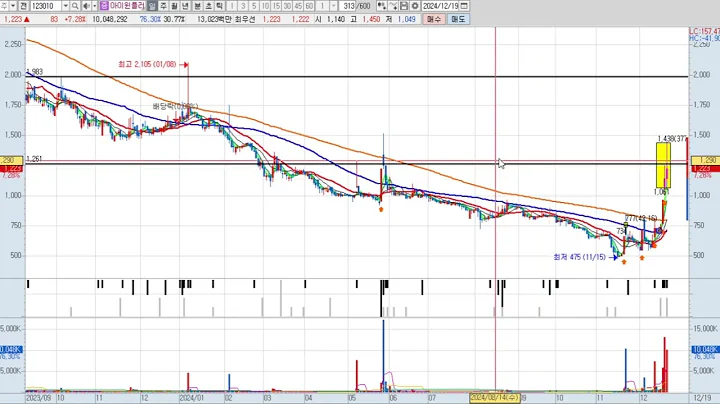The width and height of the screenshot is (720, 404).
Task: Click the 2024/08/14 date marker label
Action: tap(495, 398)
